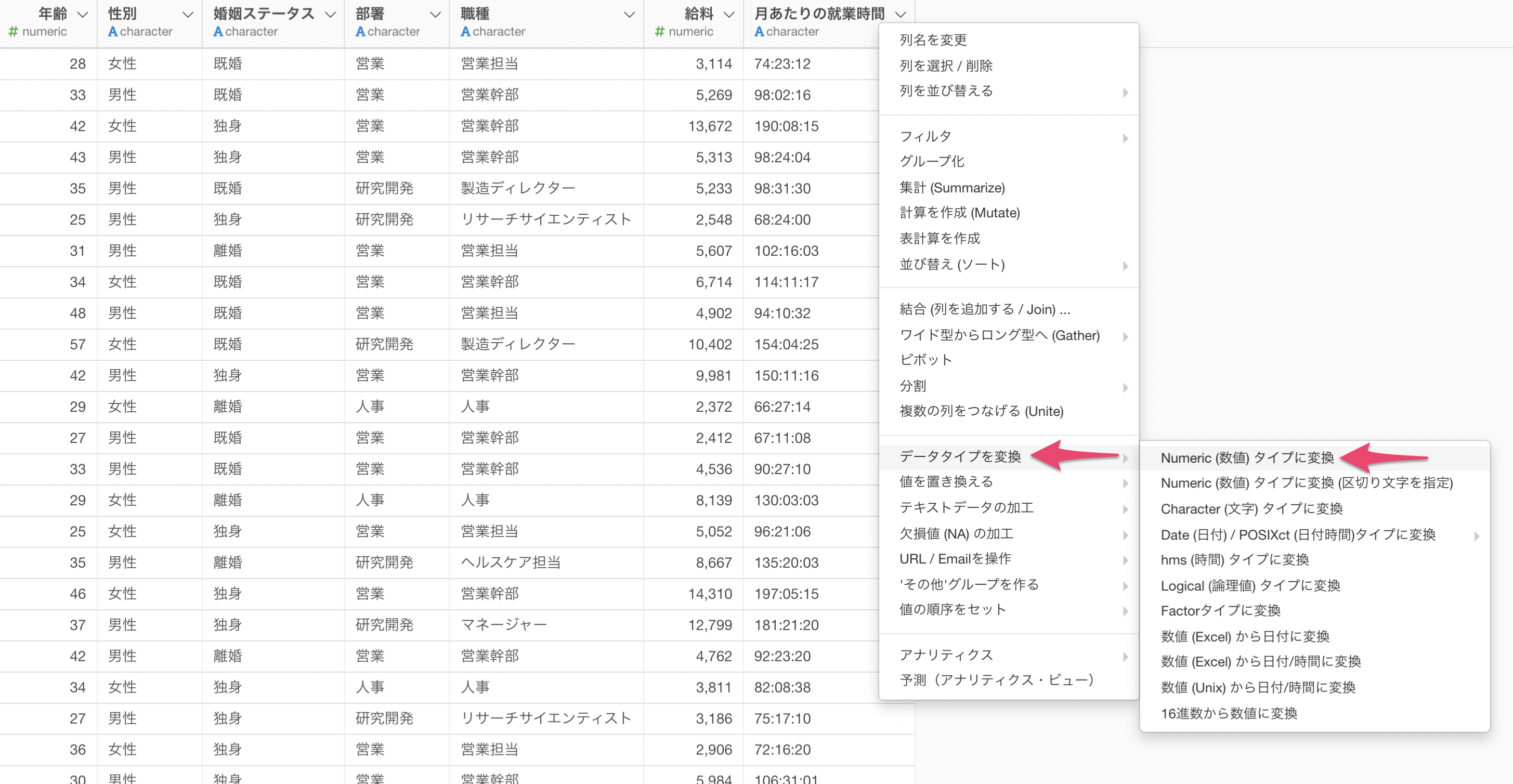Open 年齢 column header dropdown arrow
This screenshot has height=784, width=1513.
[x=83, y=14]
